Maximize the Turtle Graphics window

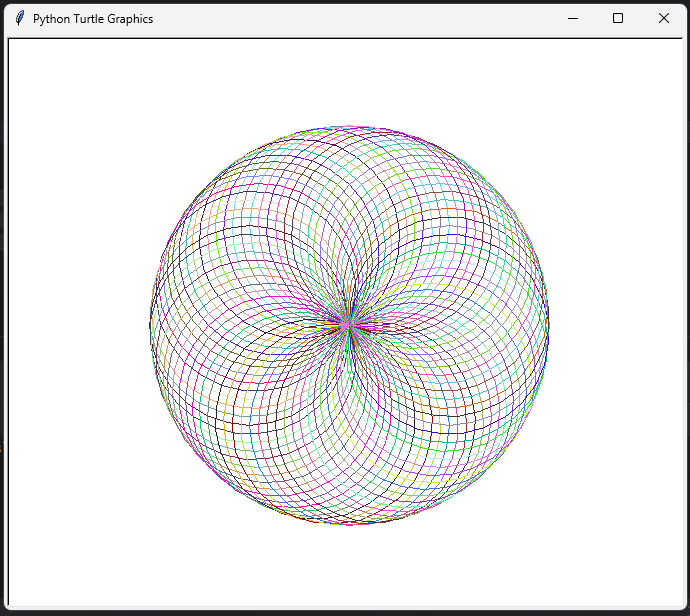pyautogui.click(x=618, y=18)
